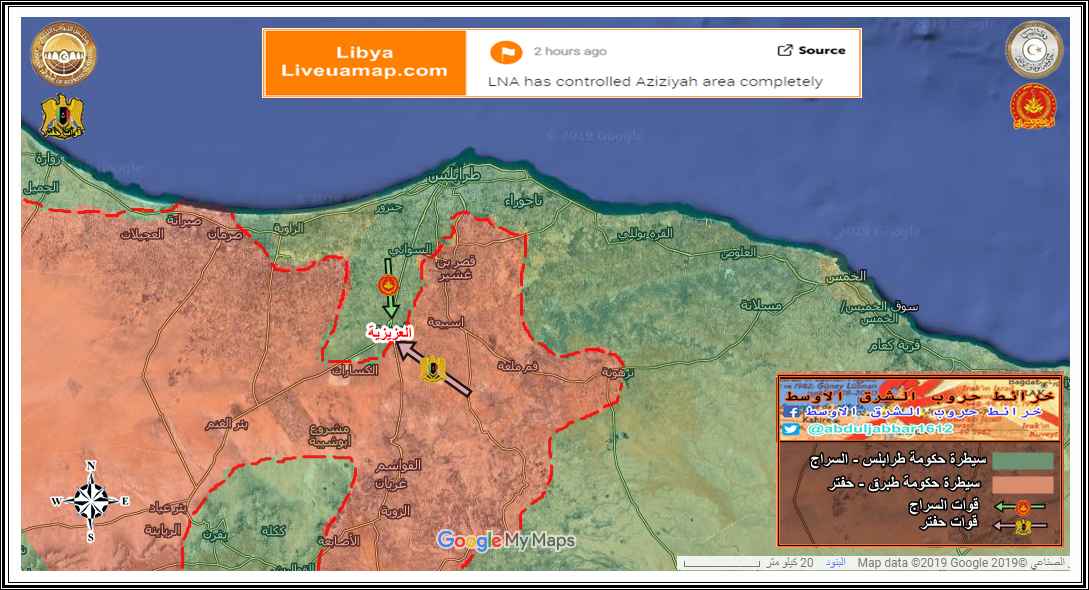The width and height of the screenshot is (1089, 590).
Task: Click the House of Representatives emblem
Action: tap(63, 53)
